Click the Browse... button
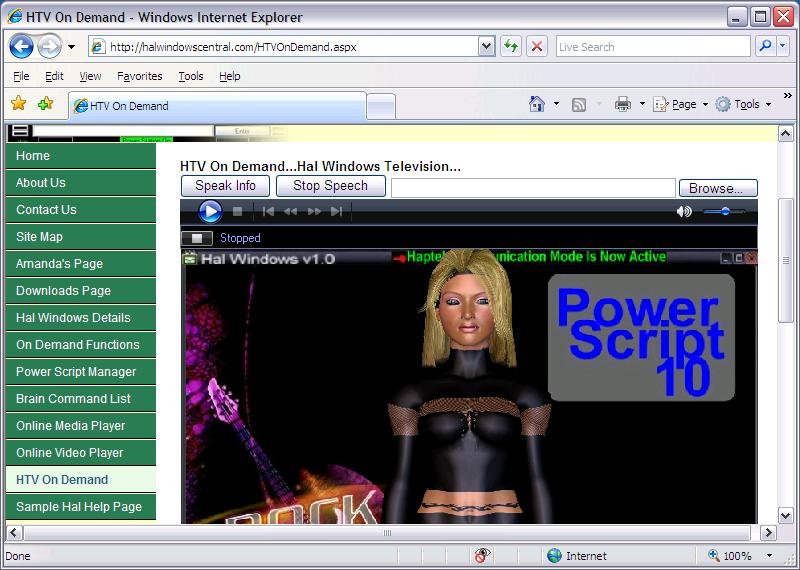This screenshot has height=570, width=800. point(718,188)
